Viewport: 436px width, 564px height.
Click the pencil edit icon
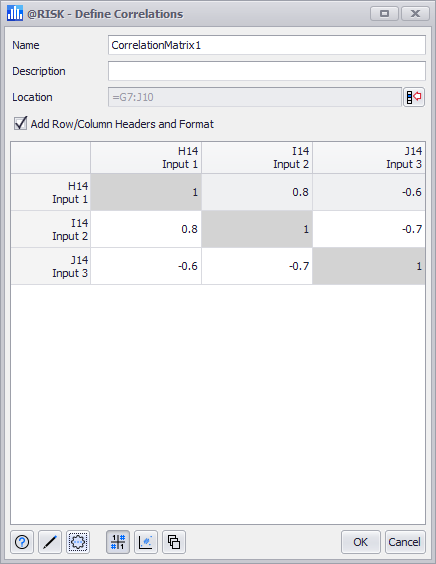pos(50,542)
